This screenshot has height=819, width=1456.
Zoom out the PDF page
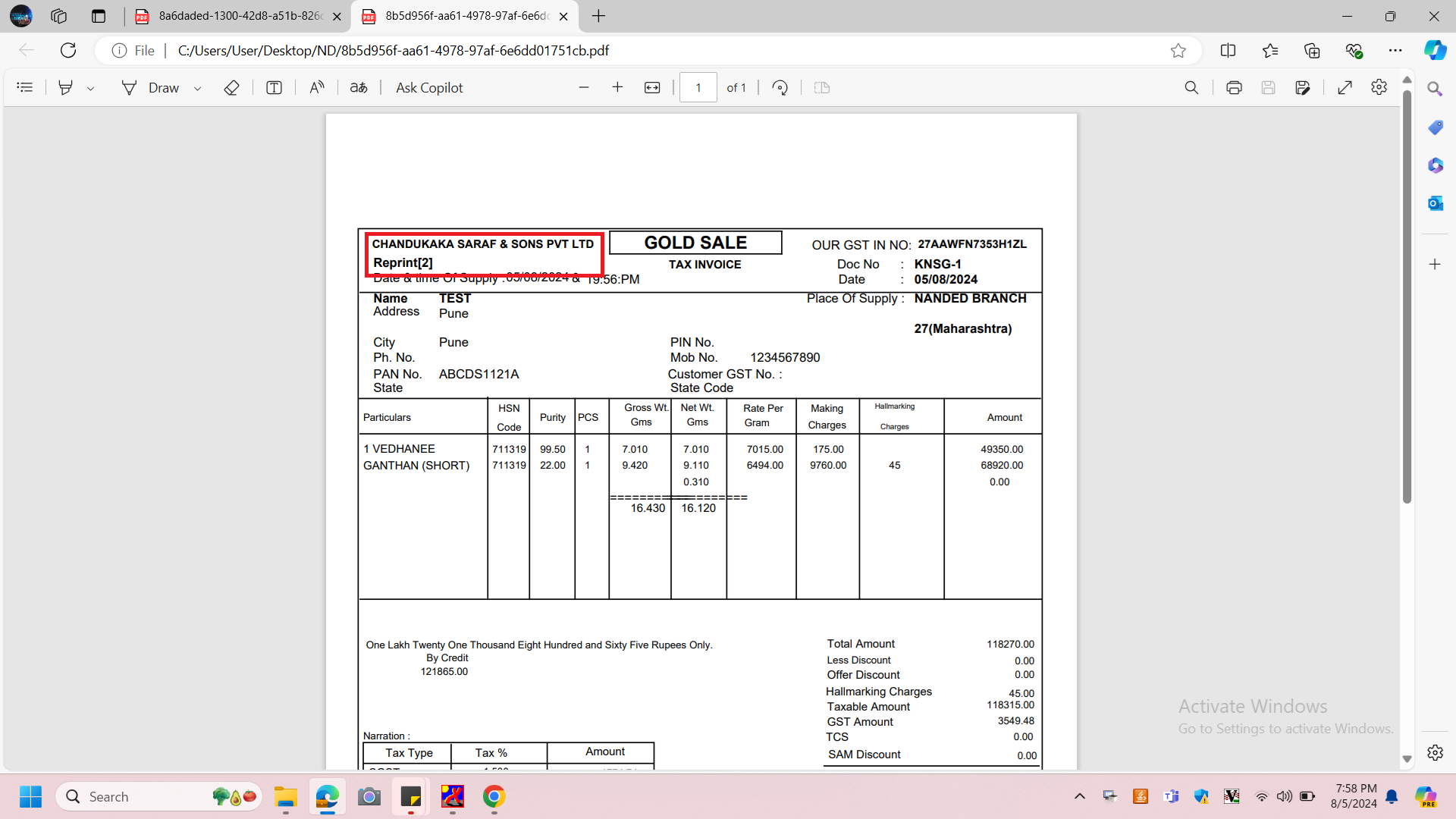[x=584, y=88]
